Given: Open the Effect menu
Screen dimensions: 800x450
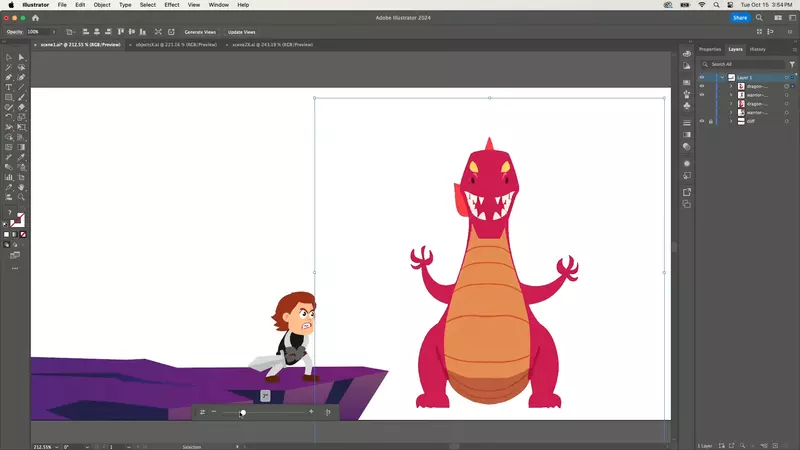Looking at the screenshot, I should (172, 5).
